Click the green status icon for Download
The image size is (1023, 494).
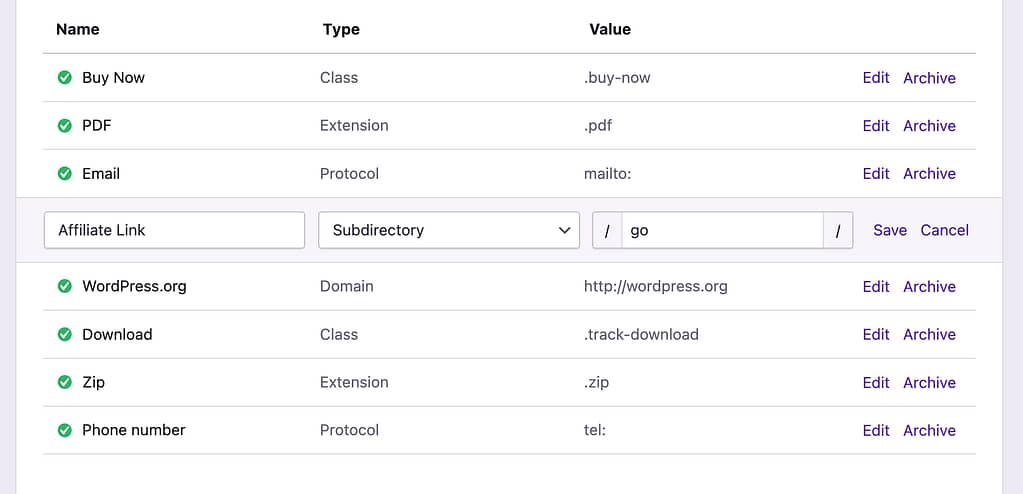point(65,335)
